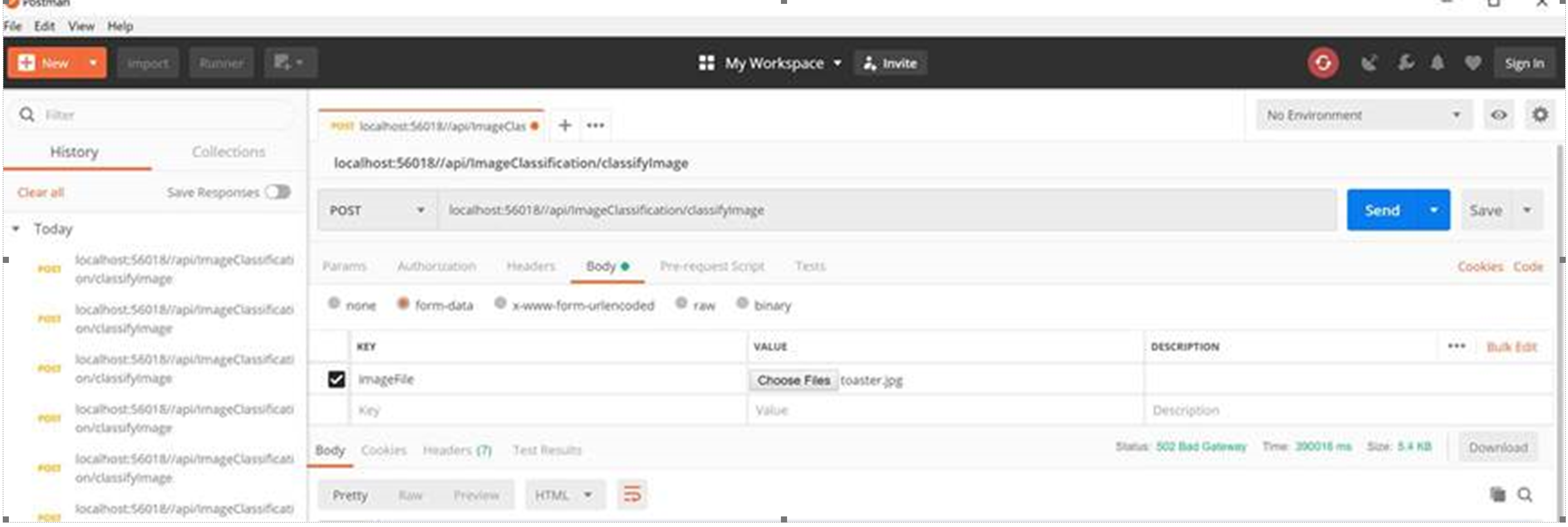1568x527 pixels.
Task: Select the binary body type option
Action: click(741, 305)
